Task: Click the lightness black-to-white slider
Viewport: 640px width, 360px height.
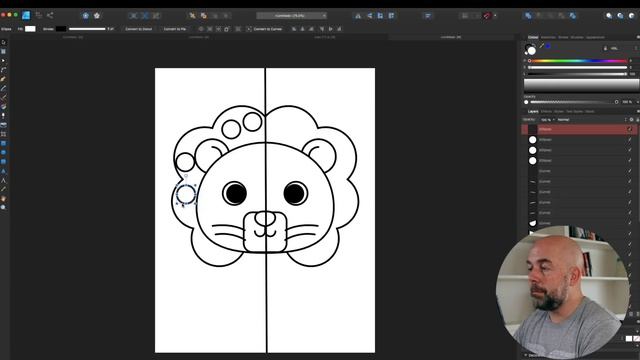Action: pyautogui.click(x=578, y=74)
